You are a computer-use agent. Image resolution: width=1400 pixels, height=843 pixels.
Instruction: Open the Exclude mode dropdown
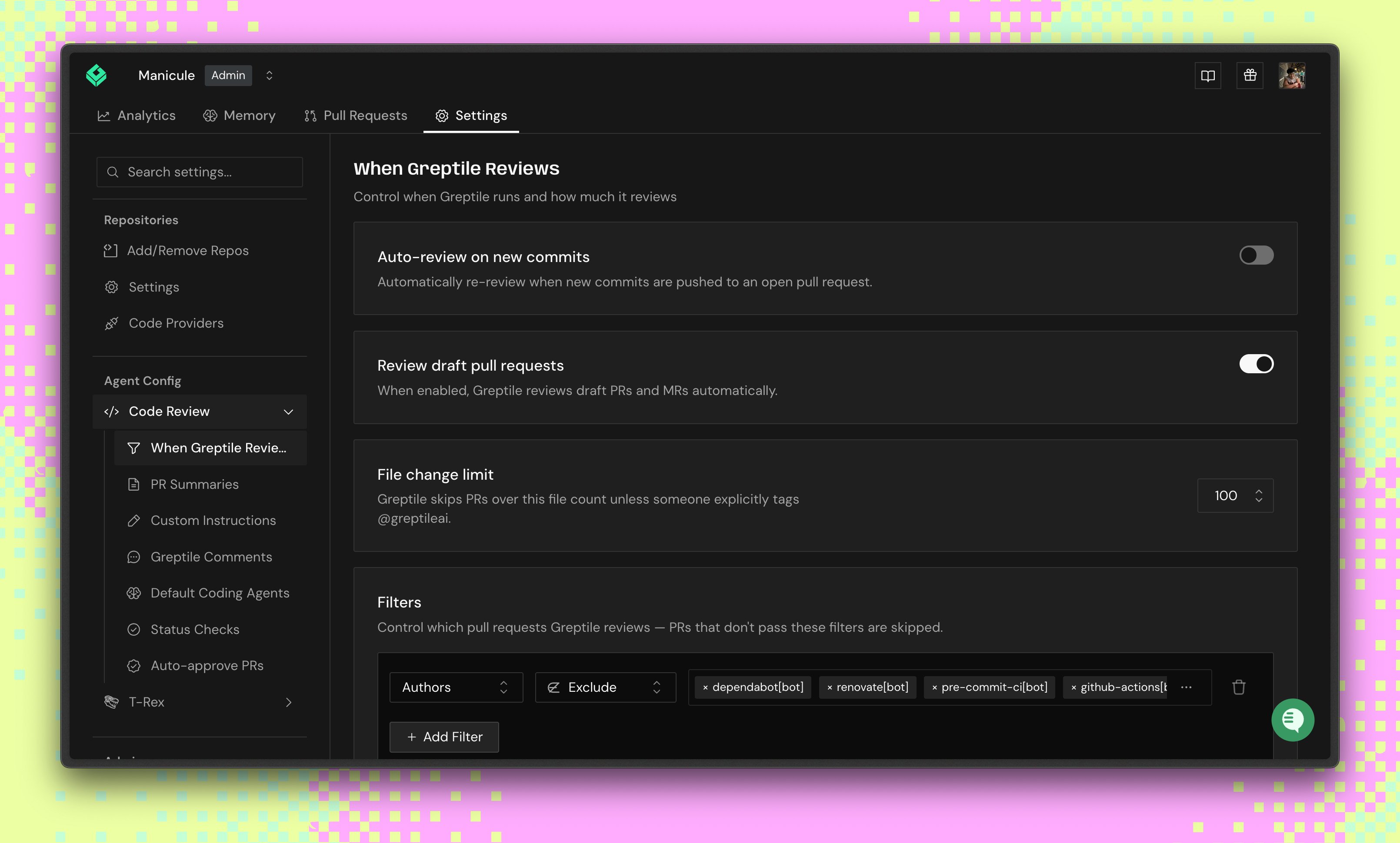click(606, 687)
